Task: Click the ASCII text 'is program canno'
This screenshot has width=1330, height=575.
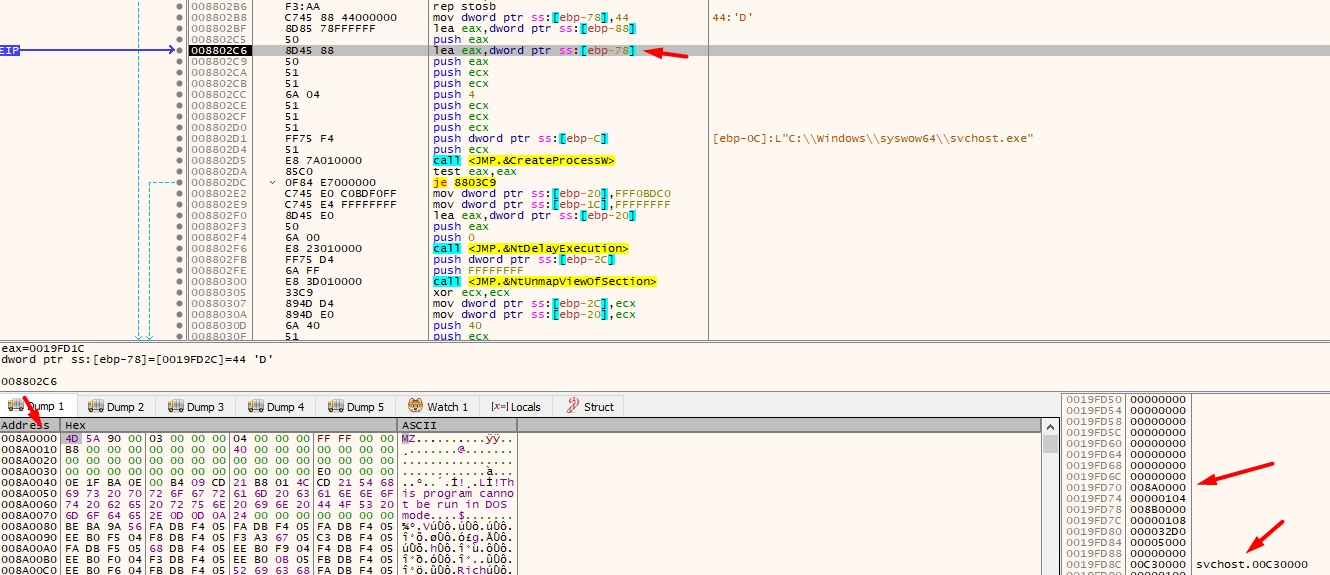Action: tap(458, 493)
